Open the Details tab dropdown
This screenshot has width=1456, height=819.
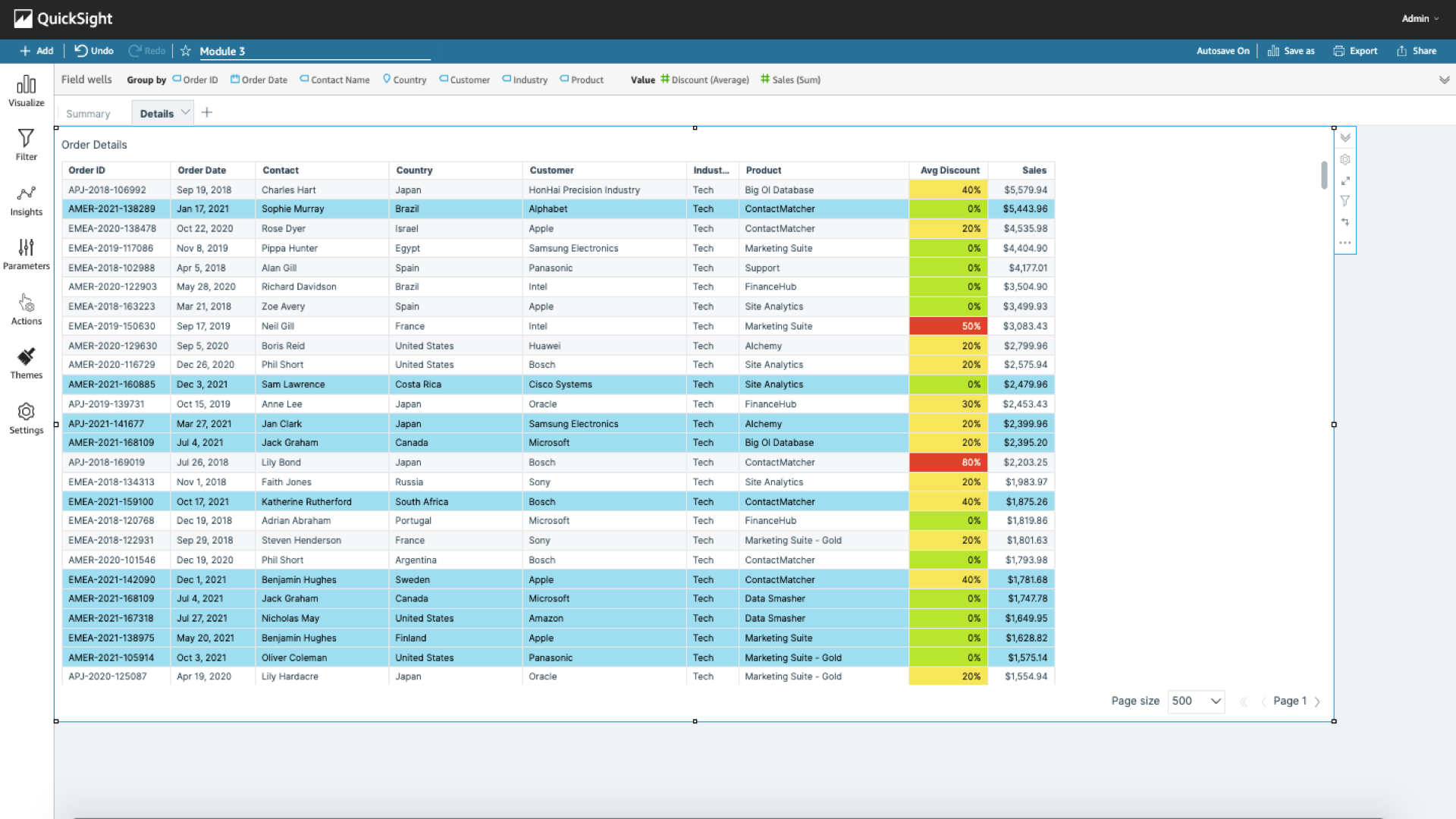[x=185, y=112]
